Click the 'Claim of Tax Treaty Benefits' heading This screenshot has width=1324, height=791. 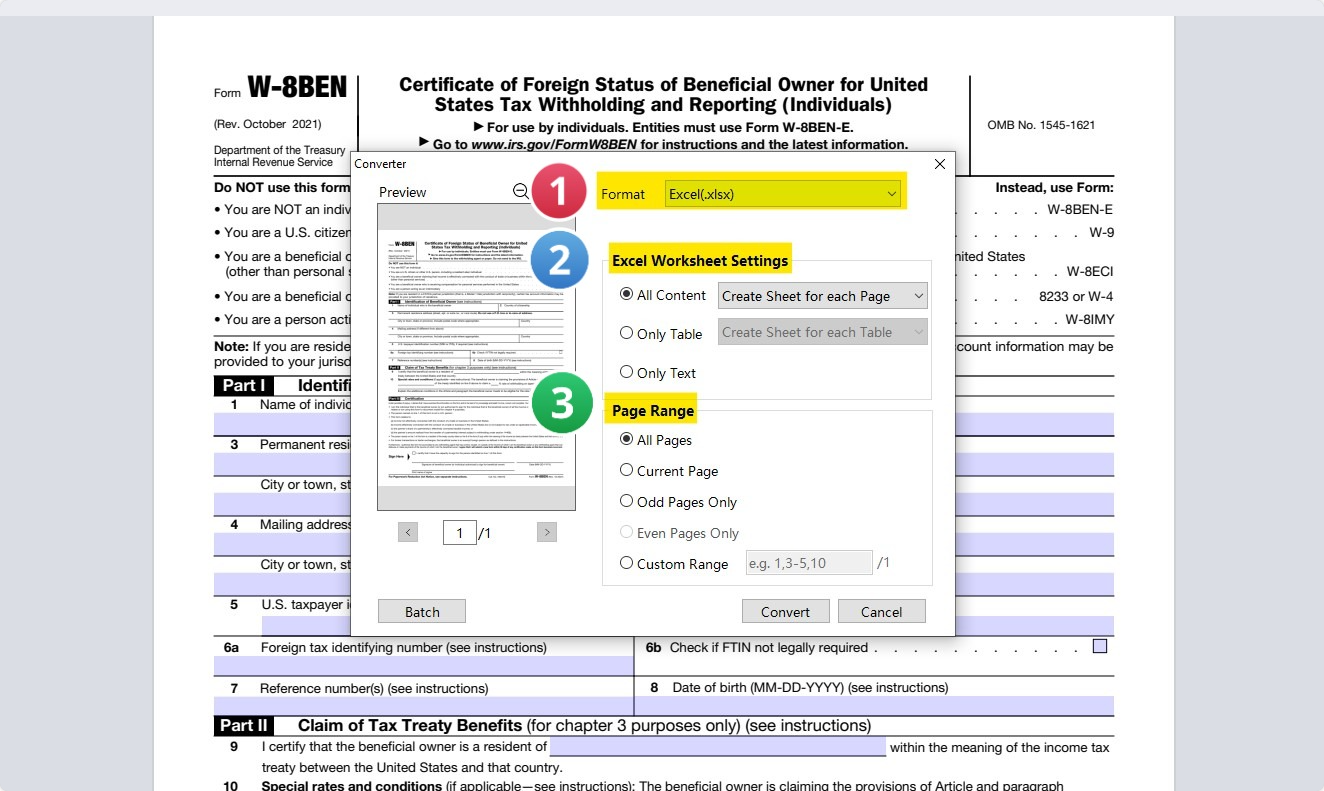tap(410, 725)
